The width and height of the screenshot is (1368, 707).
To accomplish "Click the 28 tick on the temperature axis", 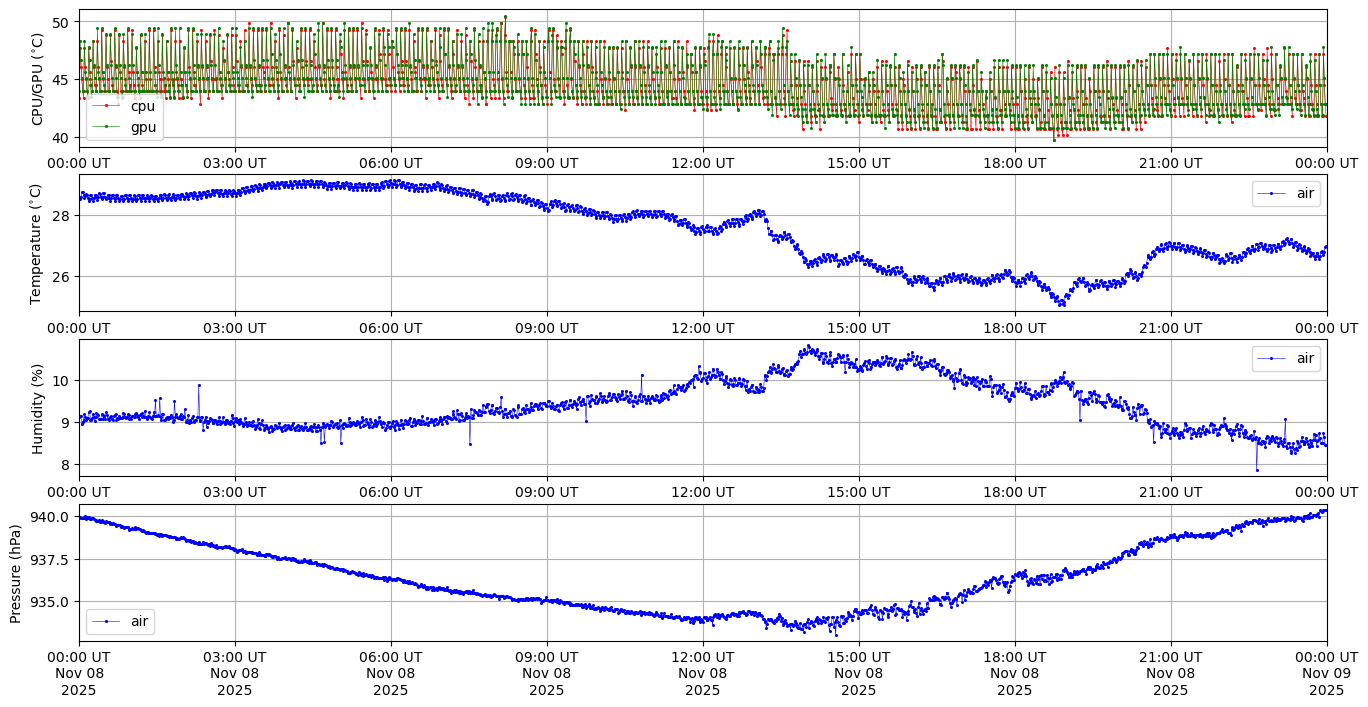I will click(60, 216).
